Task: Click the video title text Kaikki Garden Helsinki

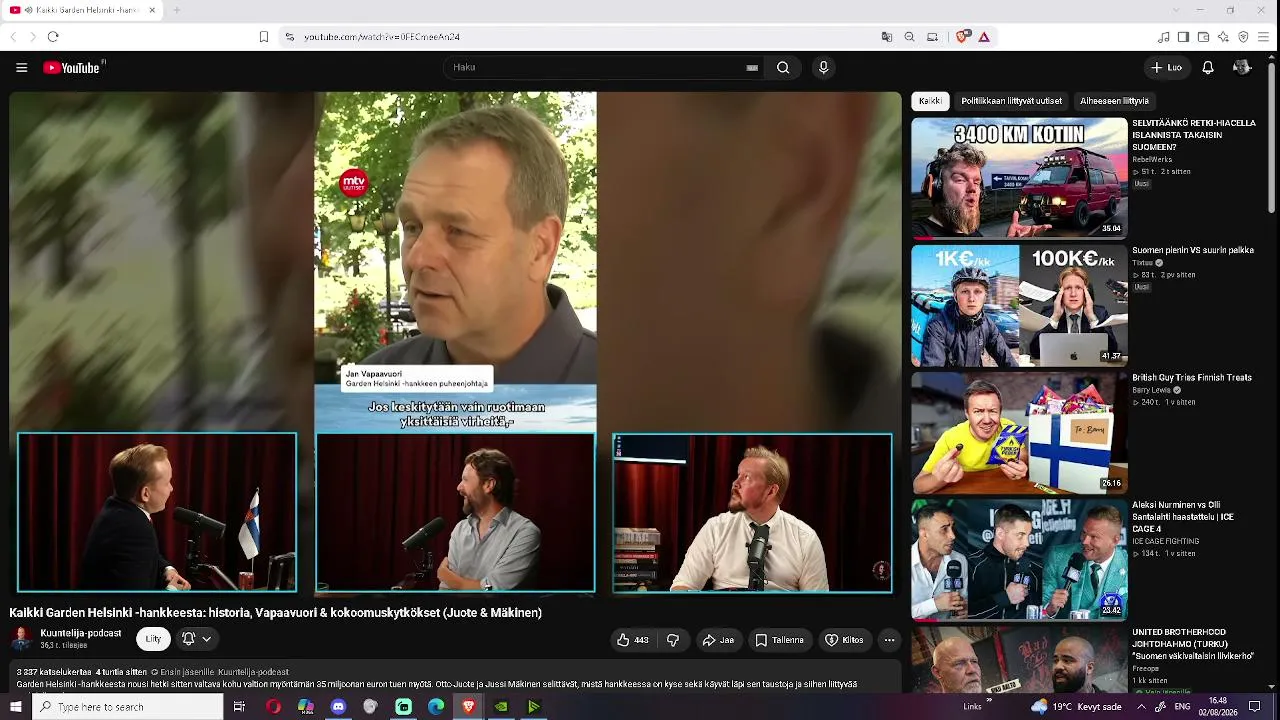Action: tap(275, 613)
